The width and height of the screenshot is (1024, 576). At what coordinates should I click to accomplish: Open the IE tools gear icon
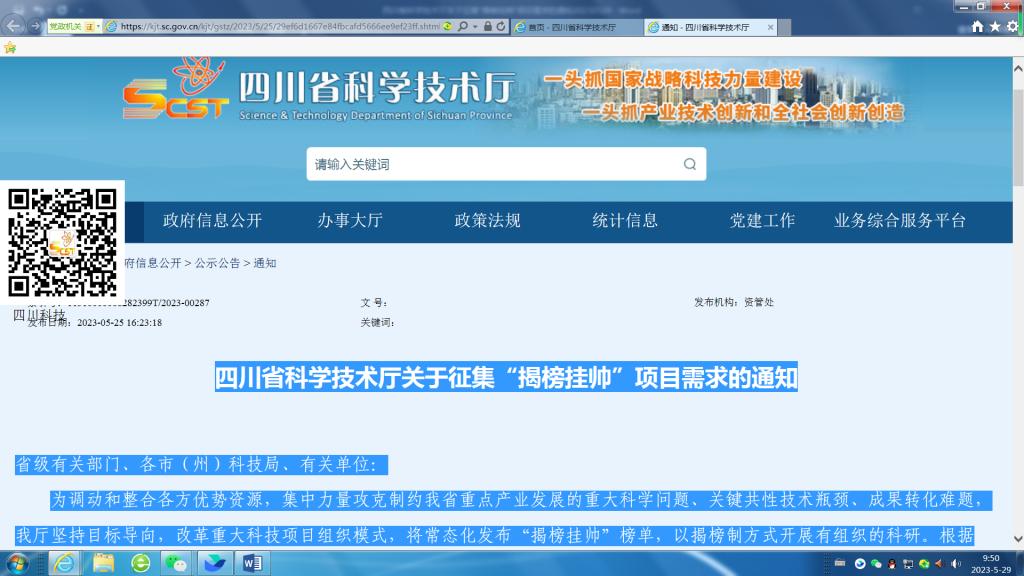1011,27
